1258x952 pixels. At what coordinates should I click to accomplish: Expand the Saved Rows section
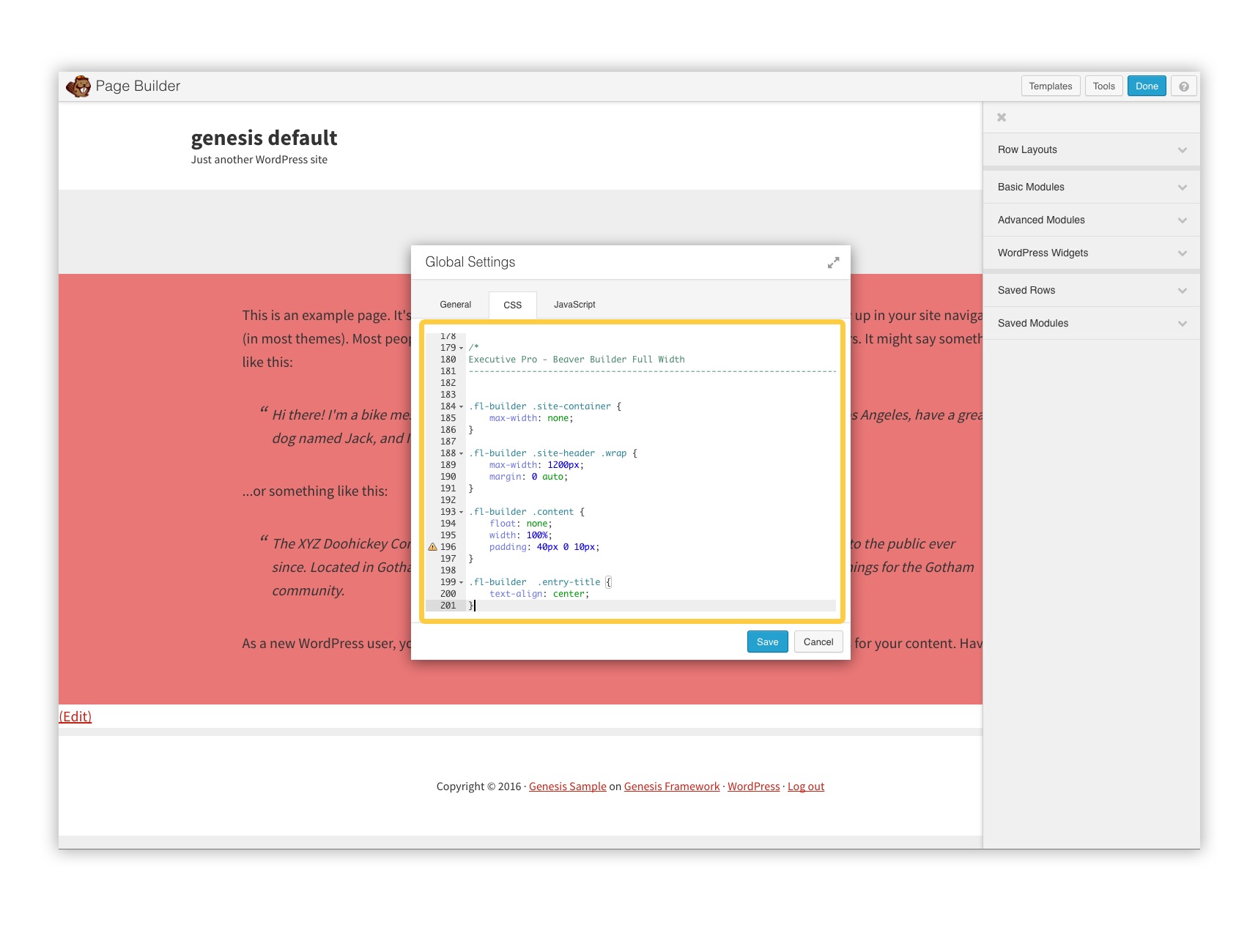click(1091, 290)
